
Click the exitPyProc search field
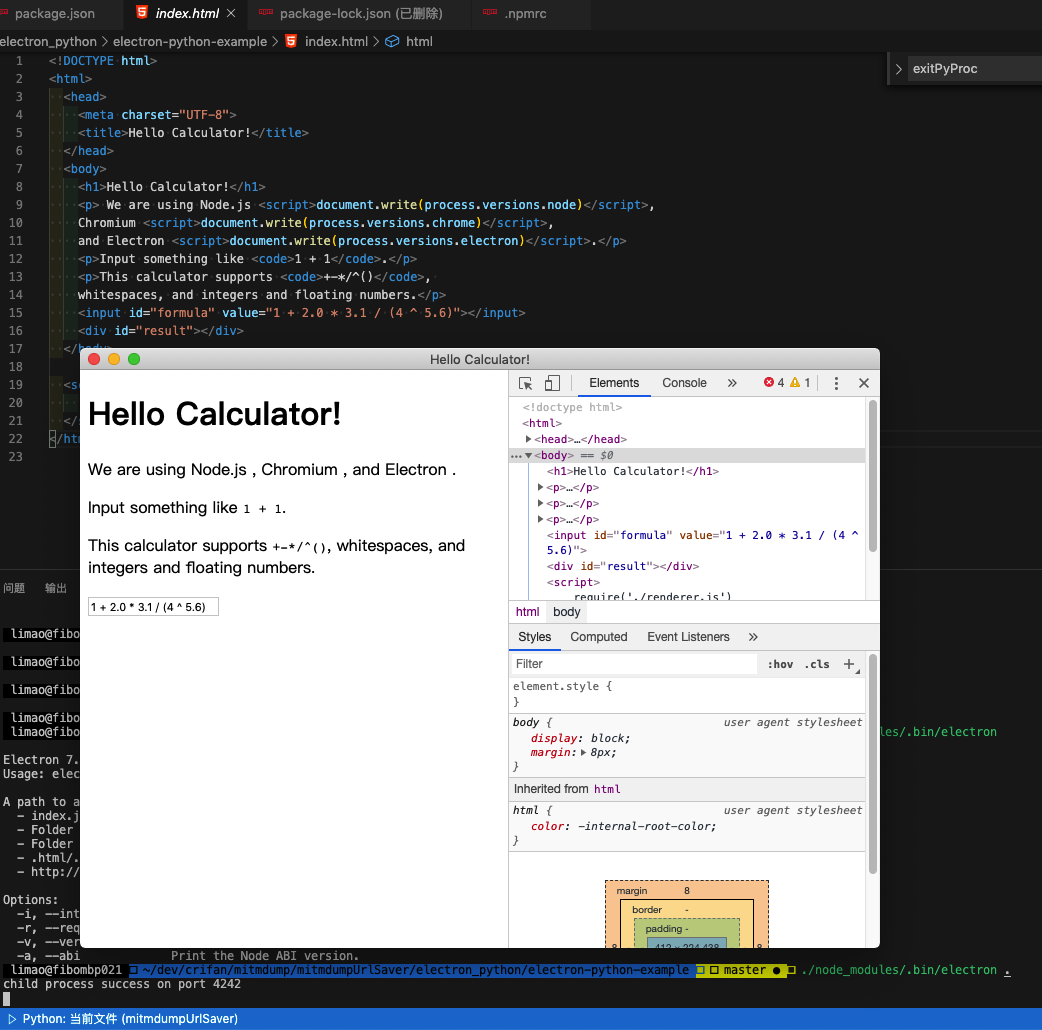coord(976,68)
